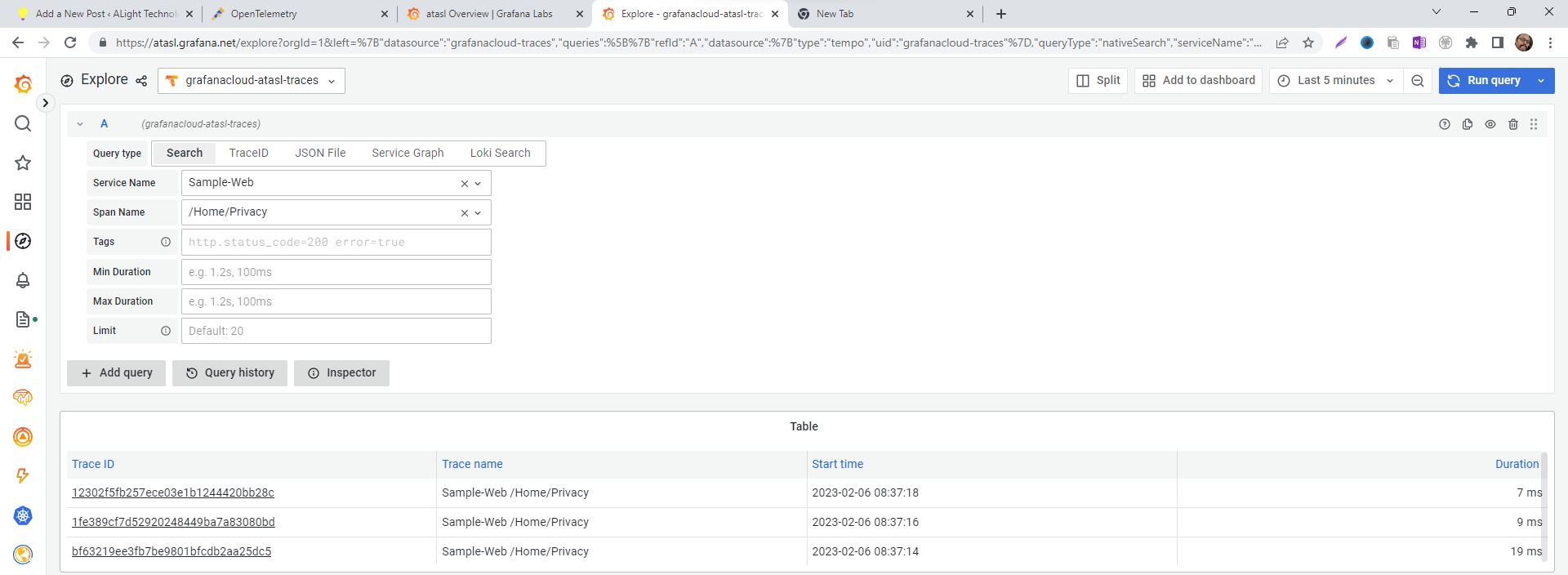The width and height of the screenshot is (1568, 575).
Task: Open the grafanacloud-atasl-traces data source picker
Action: 252,81
